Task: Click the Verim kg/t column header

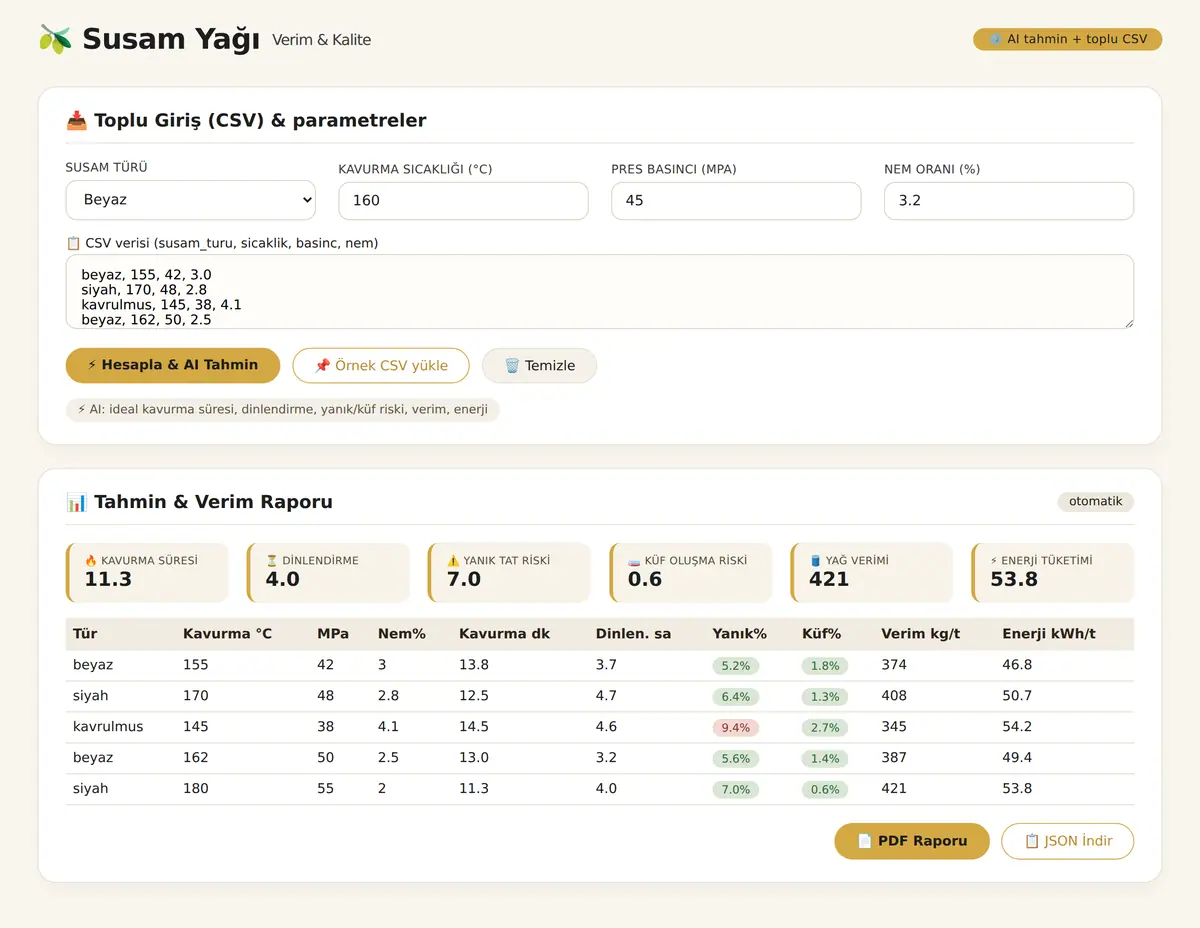Action: point(919,634)
